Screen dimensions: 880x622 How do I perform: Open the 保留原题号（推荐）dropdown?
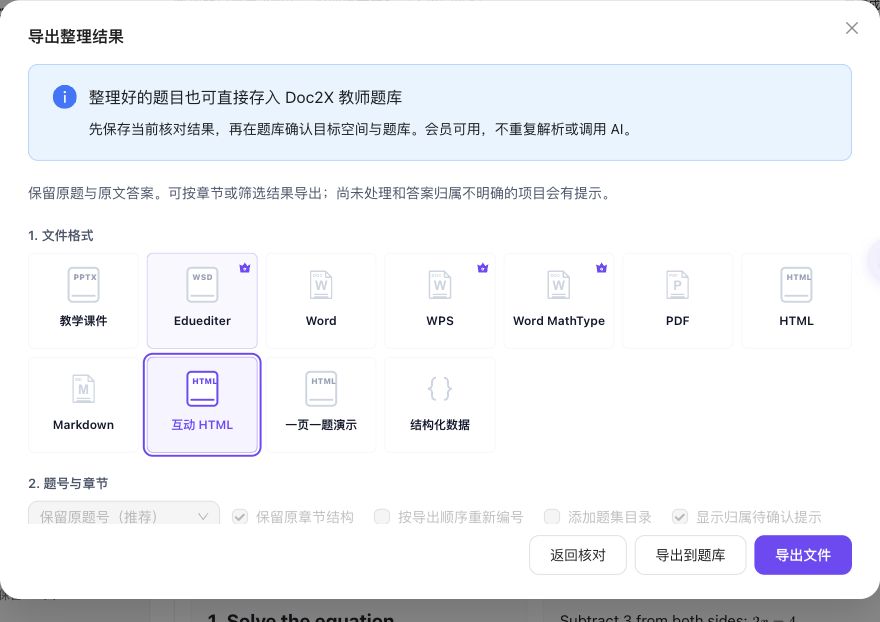tap(124, 514)
